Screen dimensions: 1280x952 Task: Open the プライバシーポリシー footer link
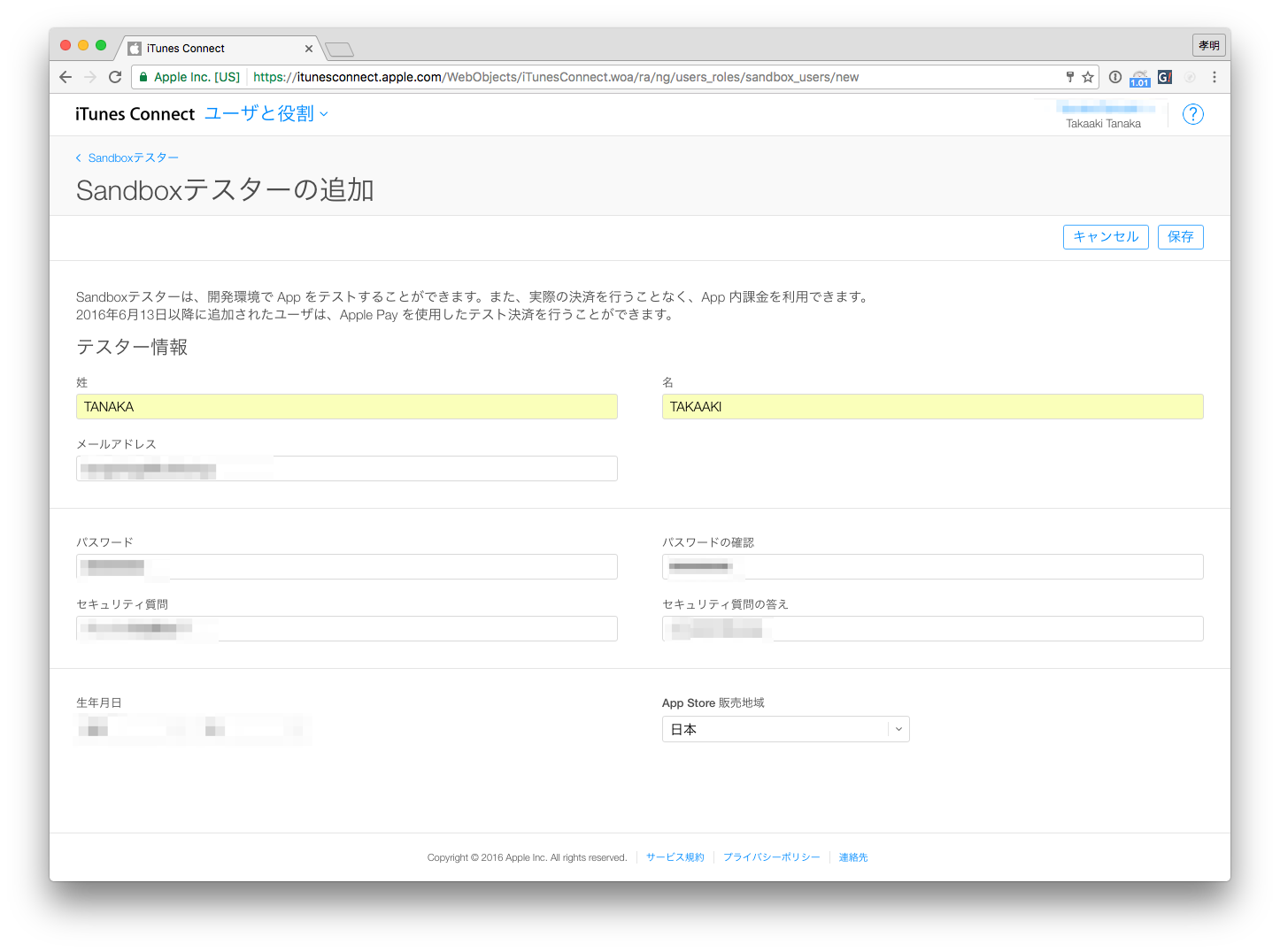(x=771, y=857)
